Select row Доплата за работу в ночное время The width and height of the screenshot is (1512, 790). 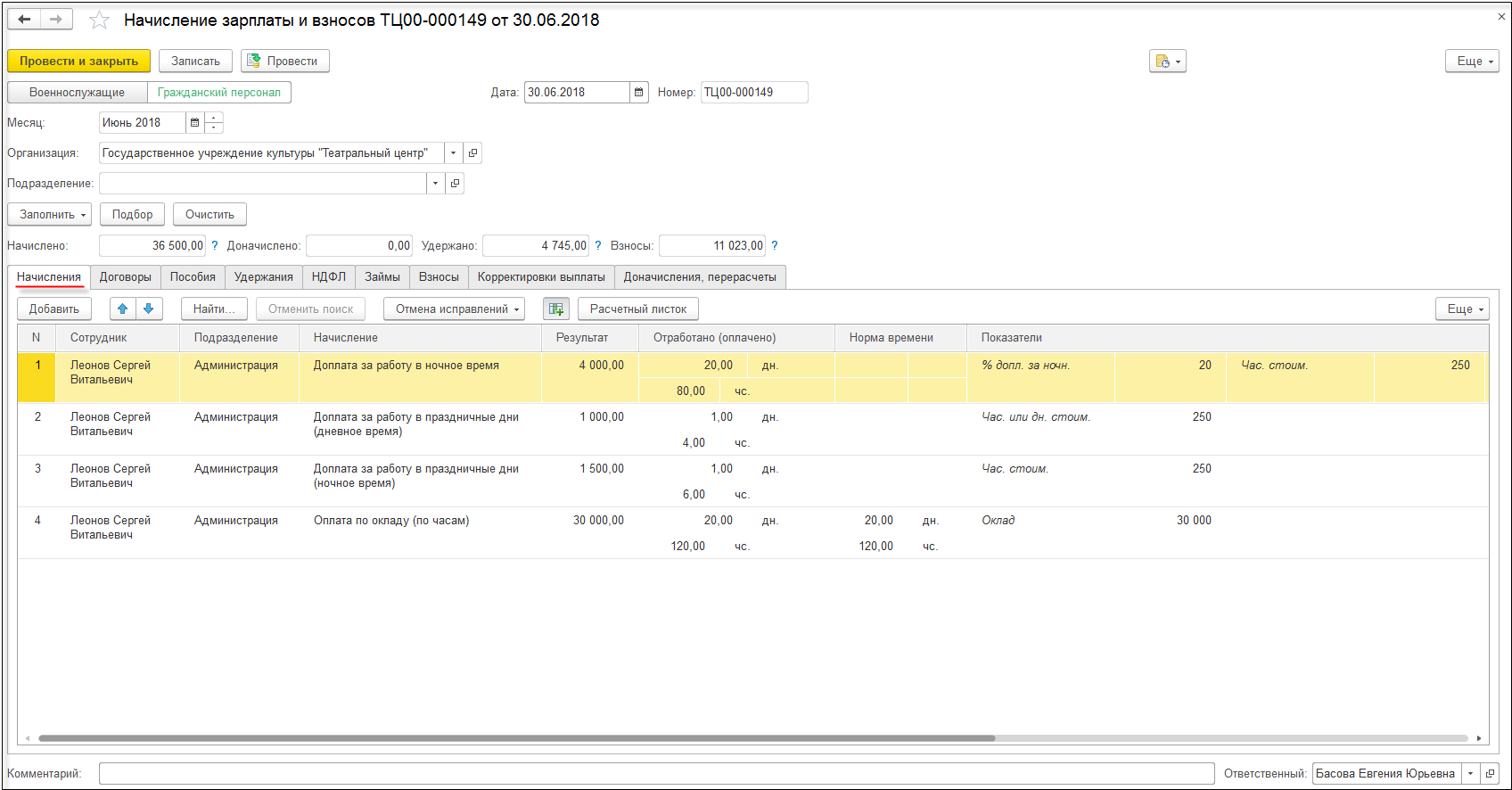pos(752,378)
